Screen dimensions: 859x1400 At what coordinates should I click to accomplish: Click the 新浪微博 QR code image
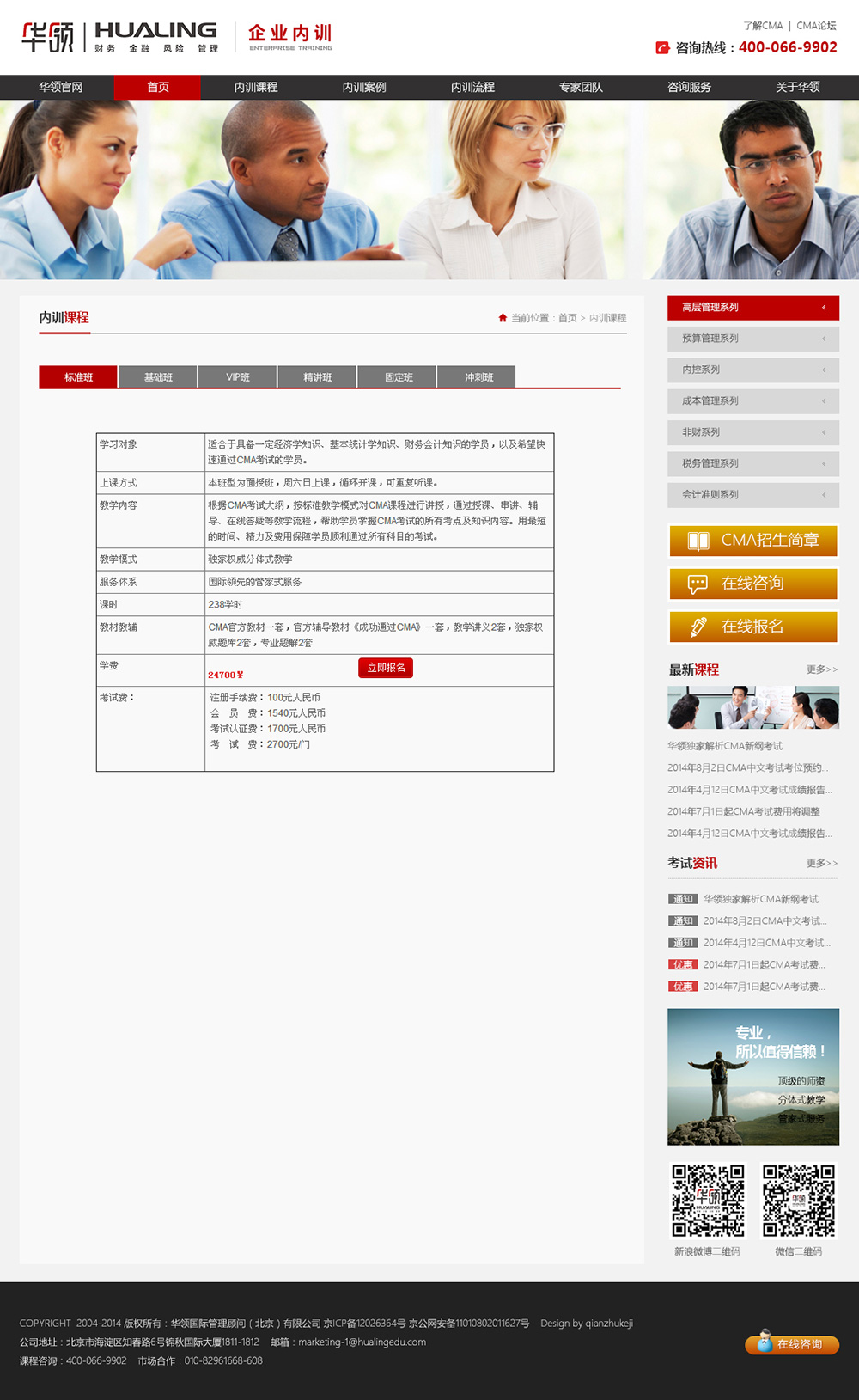708,1201
